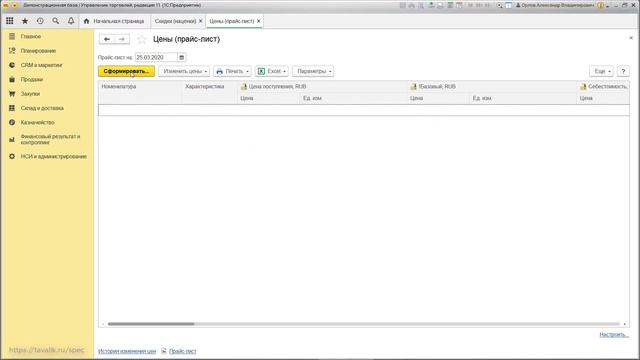Viewport: 640px width, 360px height.
Task: Add the price list form to favorites
Action: [x=142, y=39]
